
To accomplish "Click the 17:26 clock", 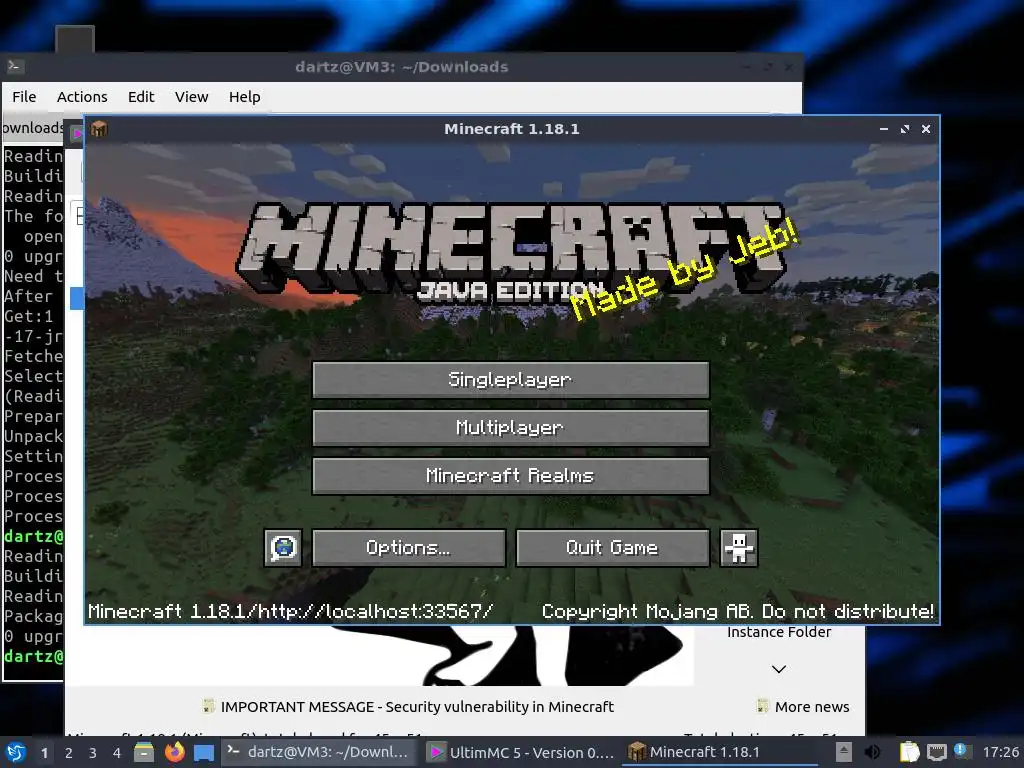I will coord(1000,752).
